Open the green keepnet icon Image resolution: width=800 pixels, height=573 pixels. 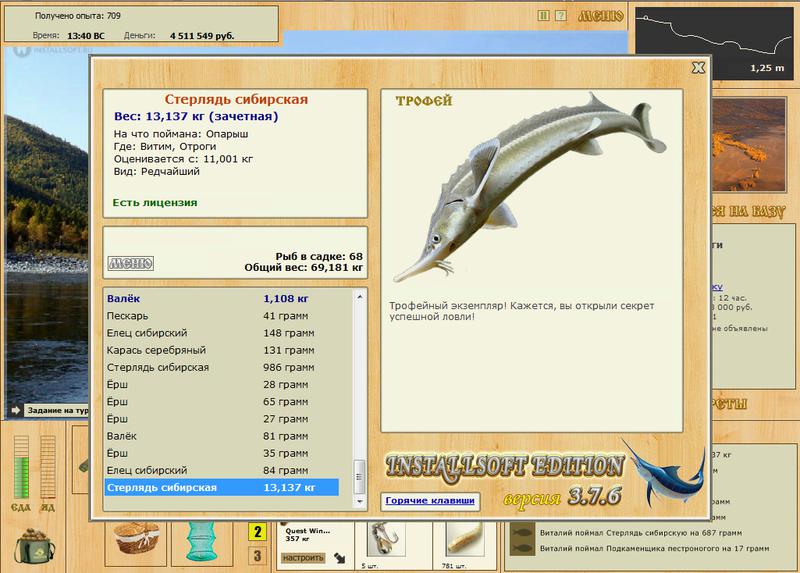(202, 541)
